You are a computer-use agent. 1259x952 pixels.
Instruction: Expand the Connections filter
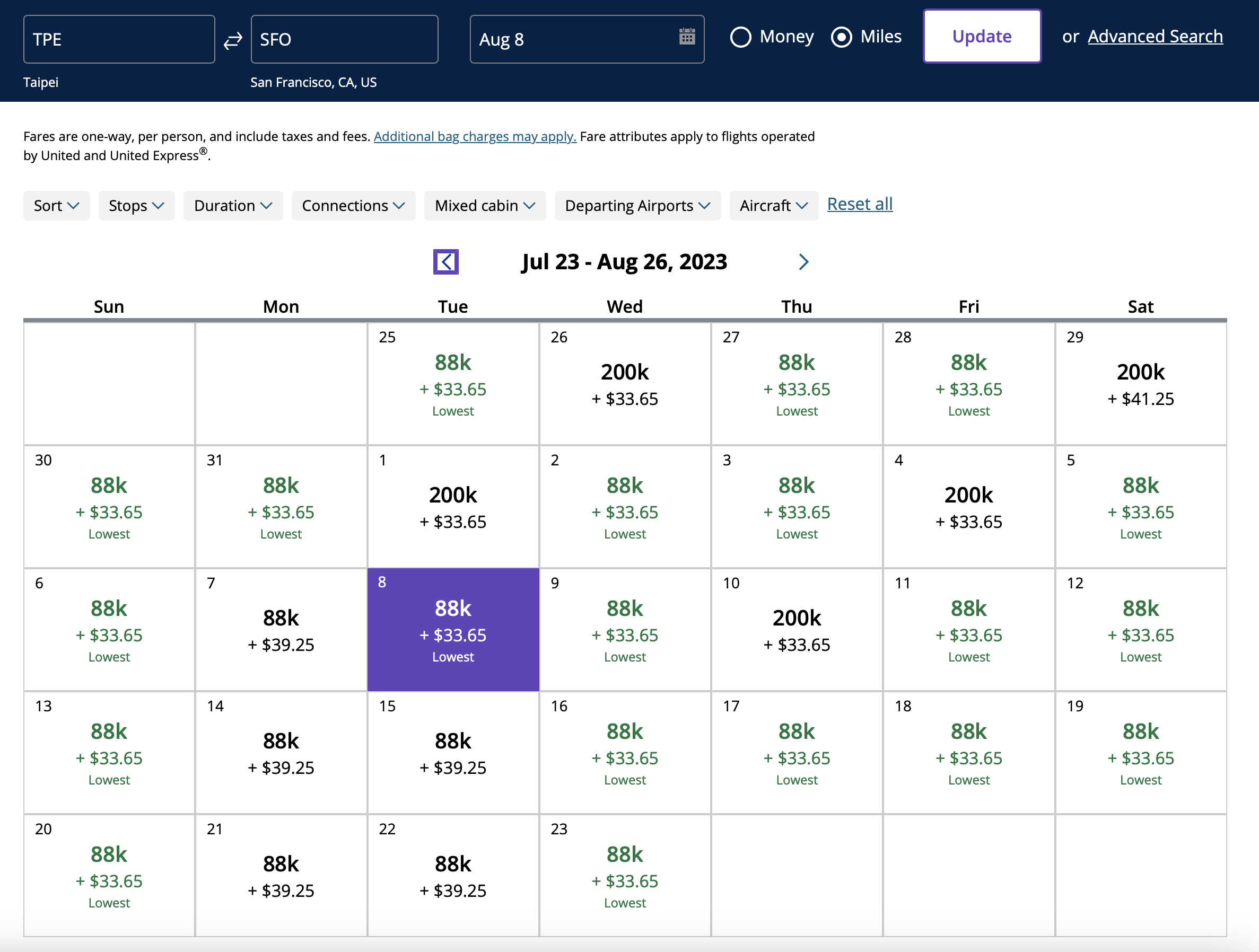coord(353,206)
